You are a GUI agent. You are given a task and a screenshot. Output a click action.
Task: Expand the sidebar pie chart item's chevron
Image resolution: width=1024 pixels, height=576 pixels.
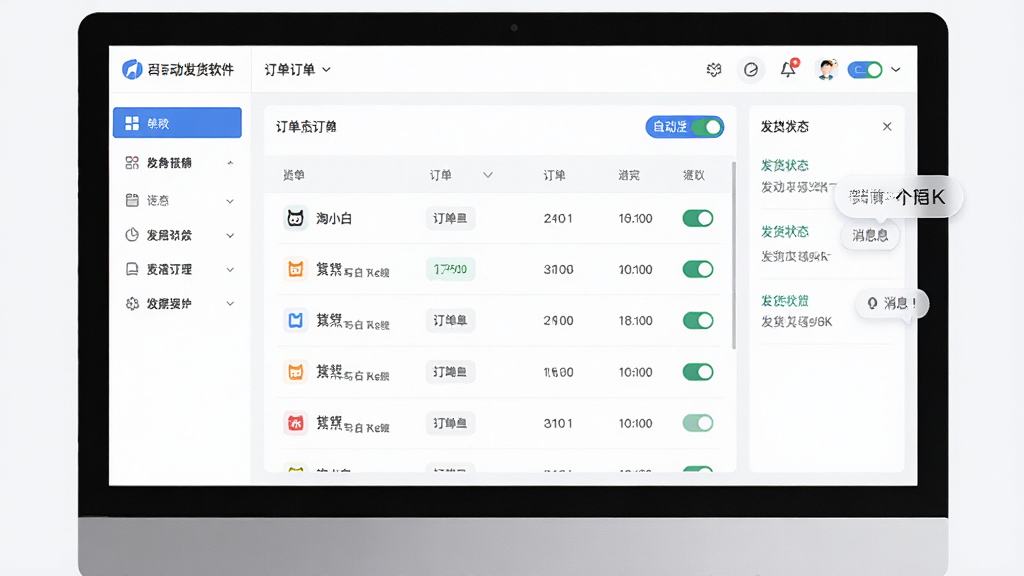(x=230, y=235)
